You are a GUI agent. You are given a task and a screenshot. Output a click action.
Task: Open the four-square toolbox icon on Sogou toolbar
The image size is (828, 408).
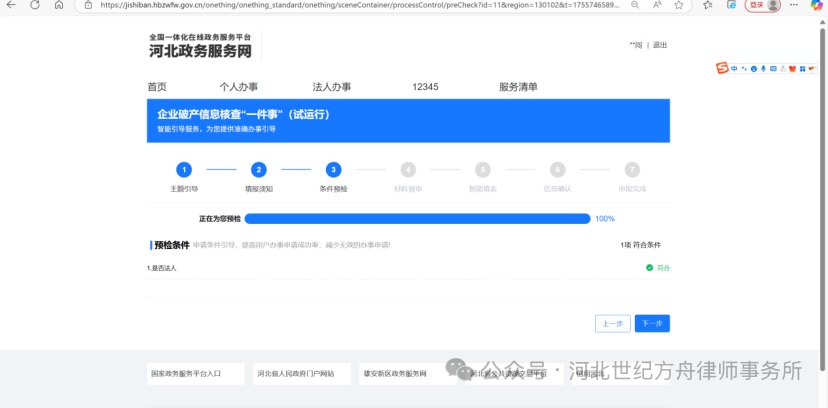click(802, 69)
